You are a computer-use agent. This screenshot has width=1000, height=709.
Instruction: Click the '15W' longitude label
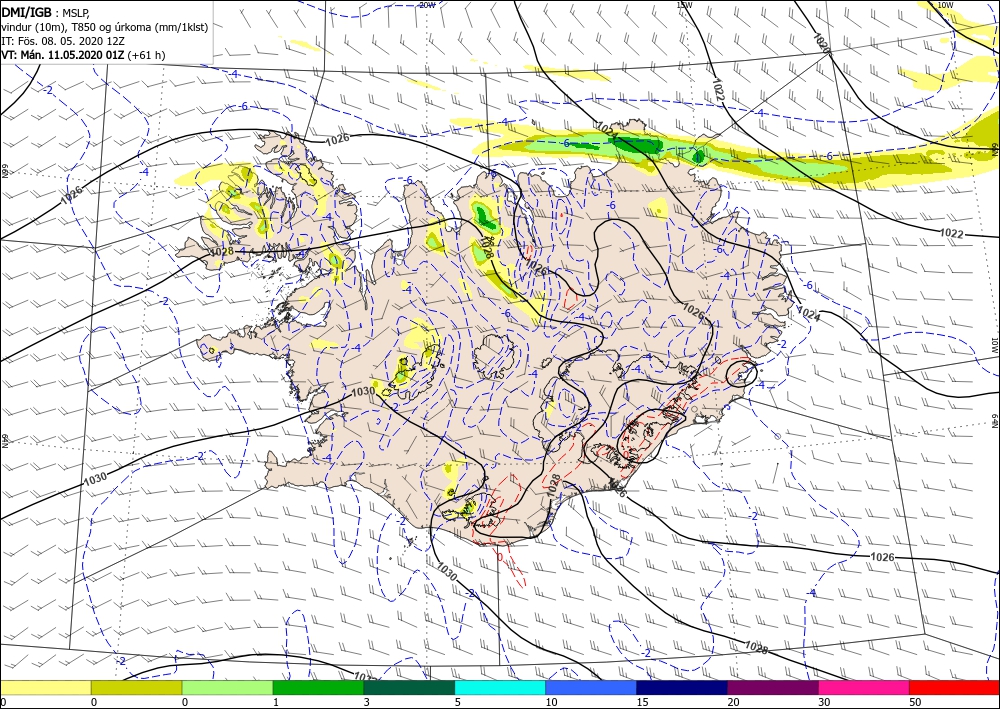click(684, 5)
